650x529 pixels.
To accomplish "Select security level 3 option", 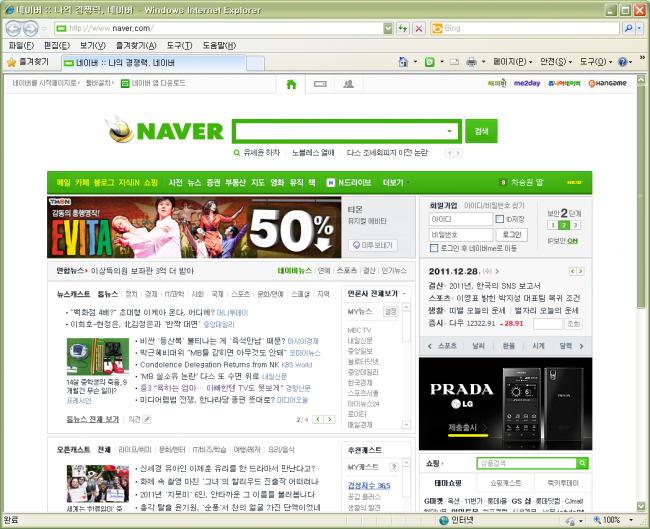I will (x=577, y=226).
